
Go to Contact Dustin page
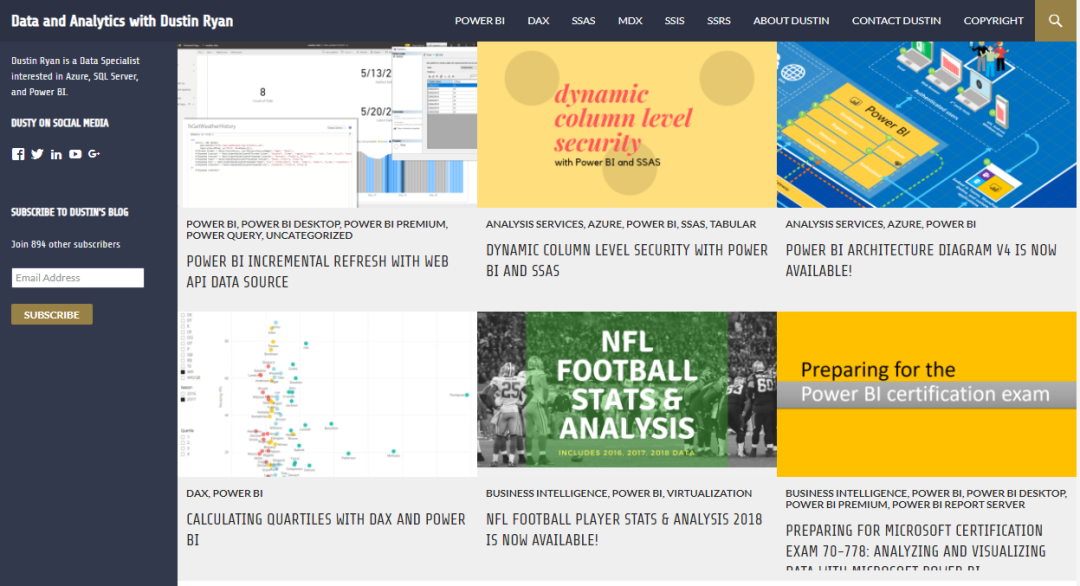(896, 21)
